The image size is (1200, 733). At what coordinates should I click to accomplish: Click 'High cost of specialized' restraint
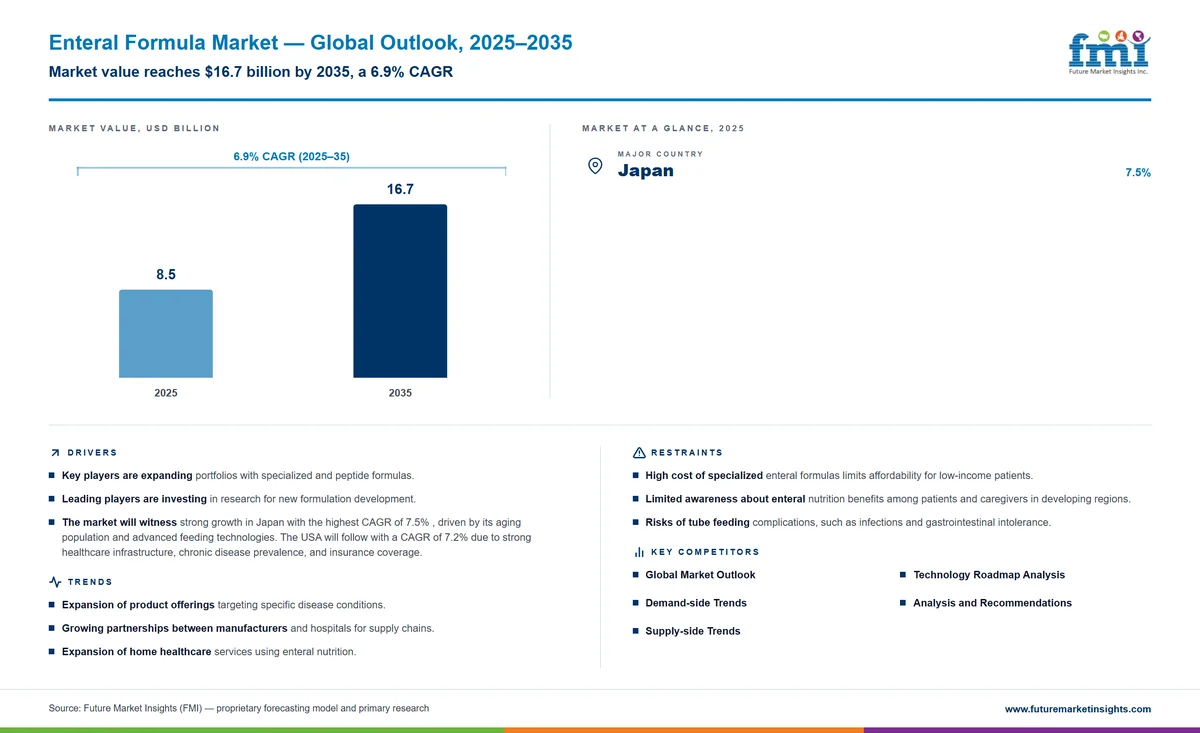click(x=839, y=475)
